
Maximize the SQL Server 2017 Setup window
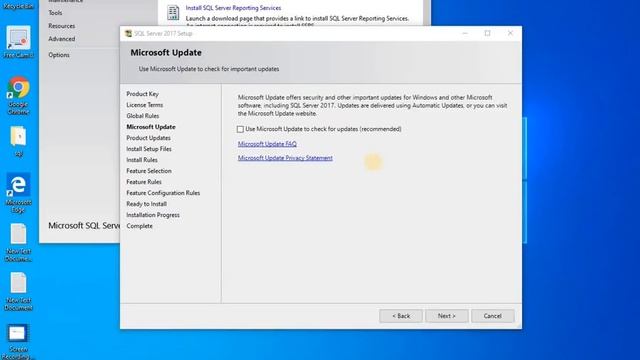click(487, 33)
